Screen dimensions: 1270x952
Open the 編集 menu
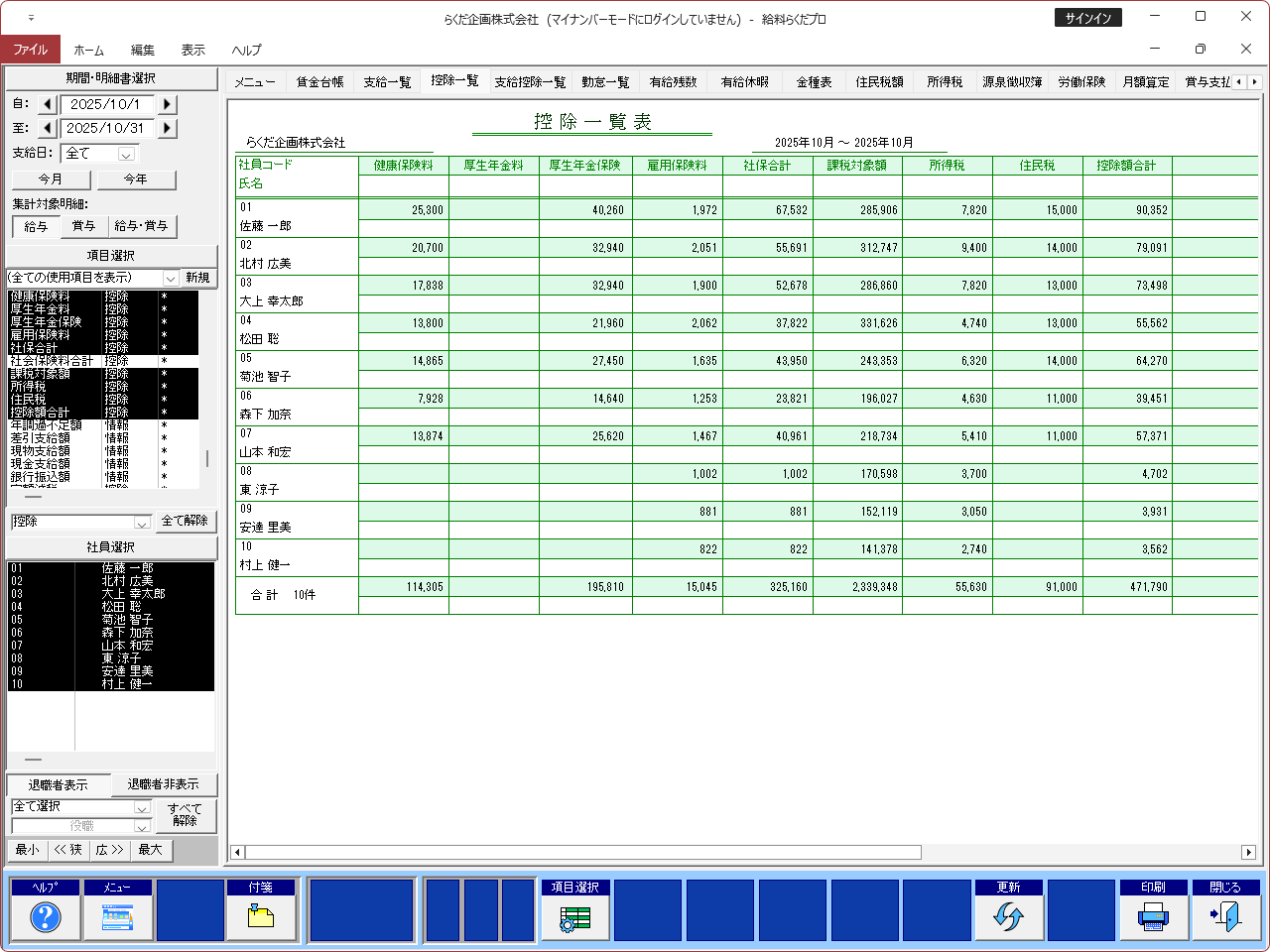tap(142, 50)
